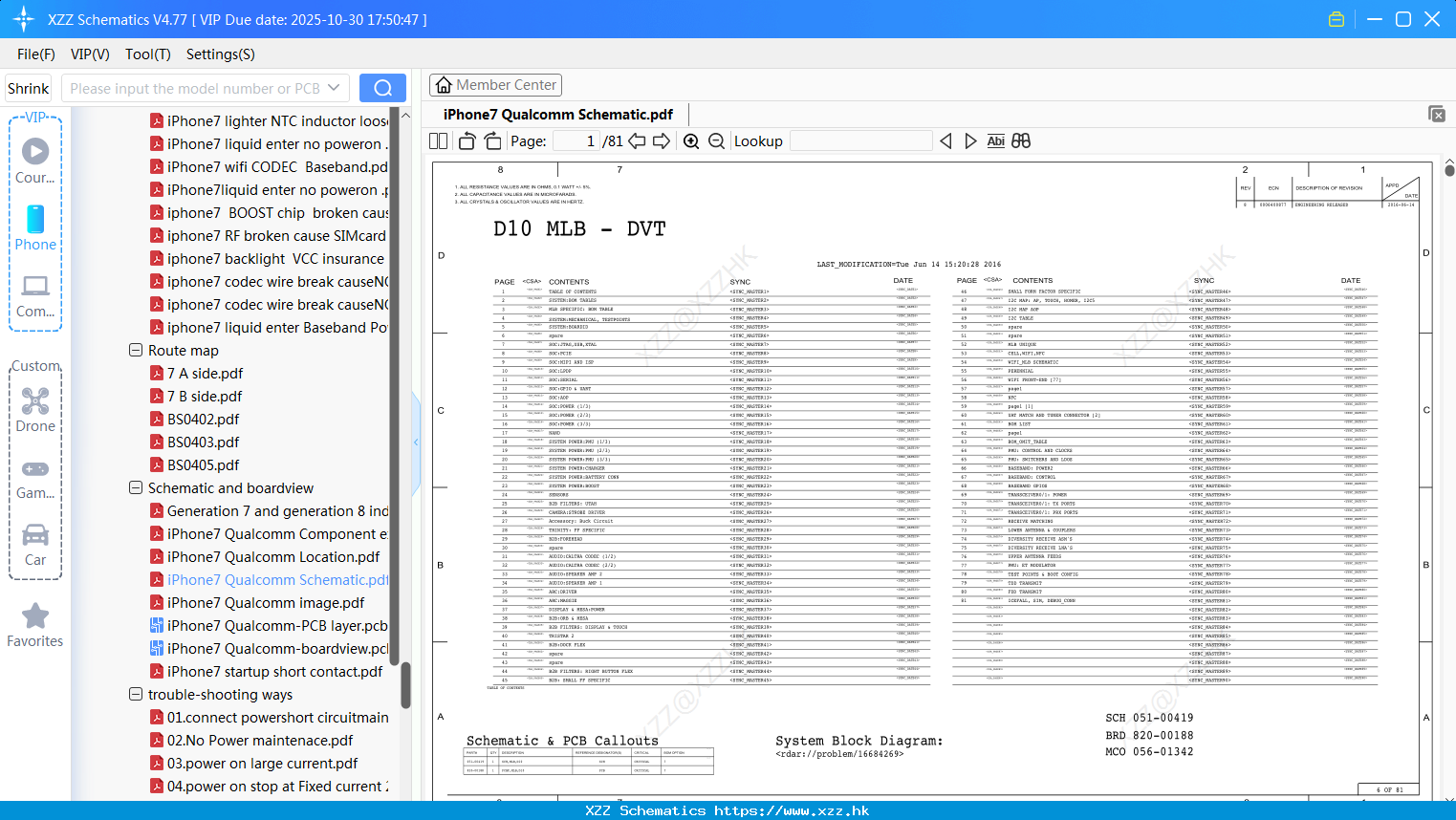Open iPhone7 lighter NTC inductor file
1456x820 pixels.
pyautogui.click(x=270, y=120)
